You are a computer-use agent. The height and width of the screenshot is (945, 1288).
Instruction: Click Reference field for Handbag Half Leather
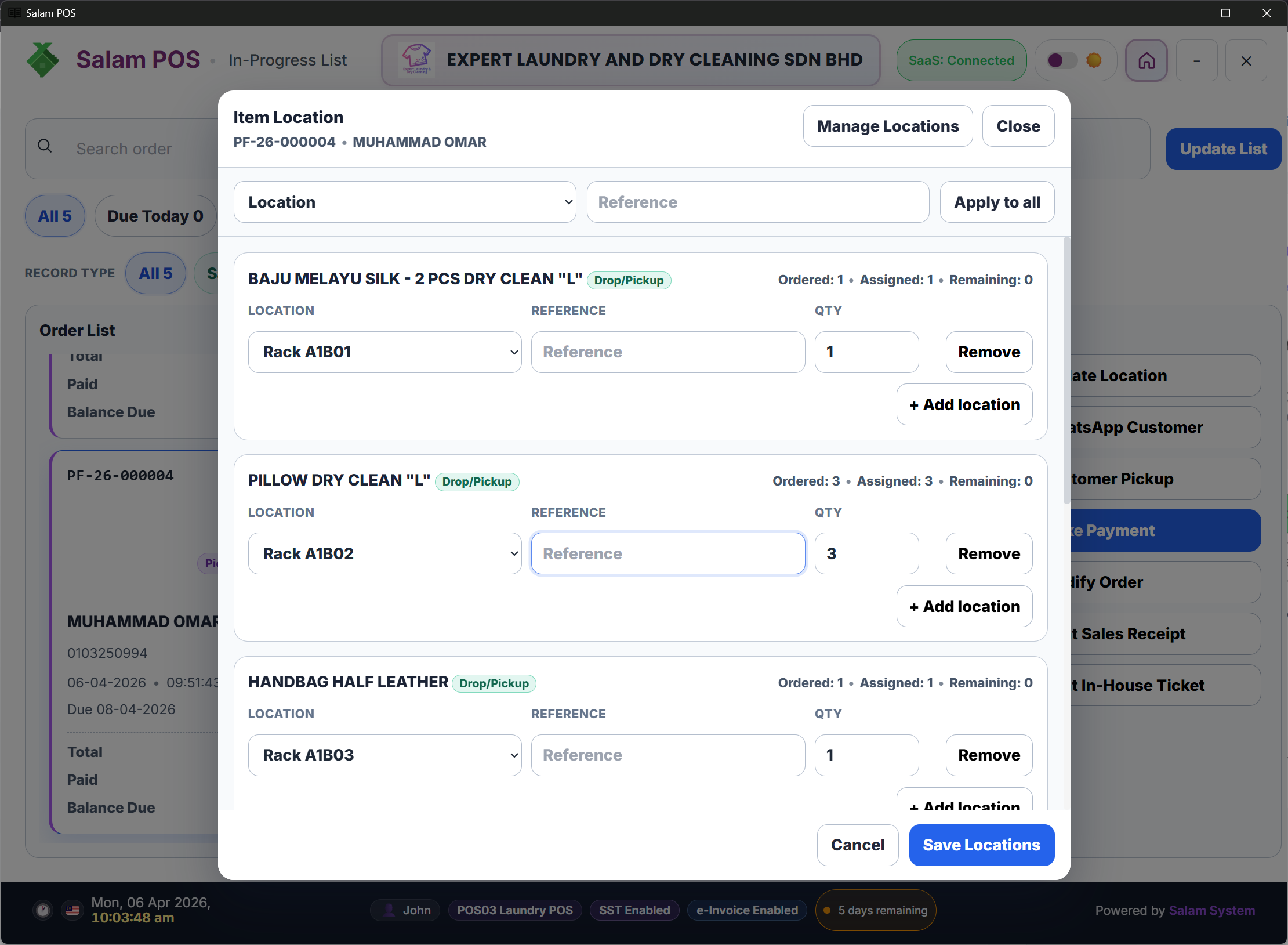pos(668,755)
